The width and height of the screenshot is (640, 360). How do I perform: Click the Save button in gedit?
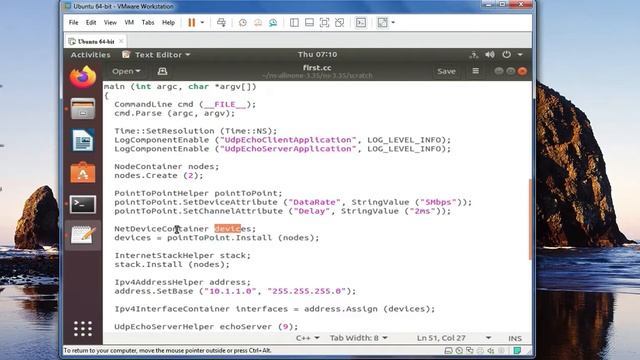(x=446, y=71)
